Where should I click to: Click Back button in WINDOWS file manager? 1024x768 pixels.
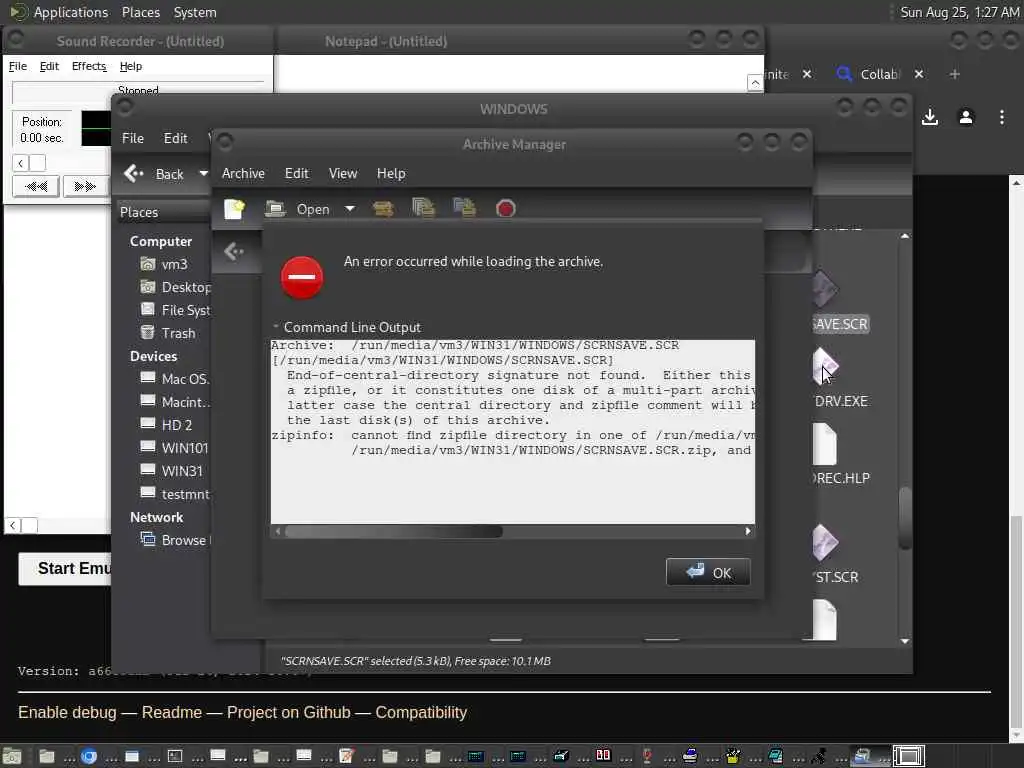coord(153,174)
